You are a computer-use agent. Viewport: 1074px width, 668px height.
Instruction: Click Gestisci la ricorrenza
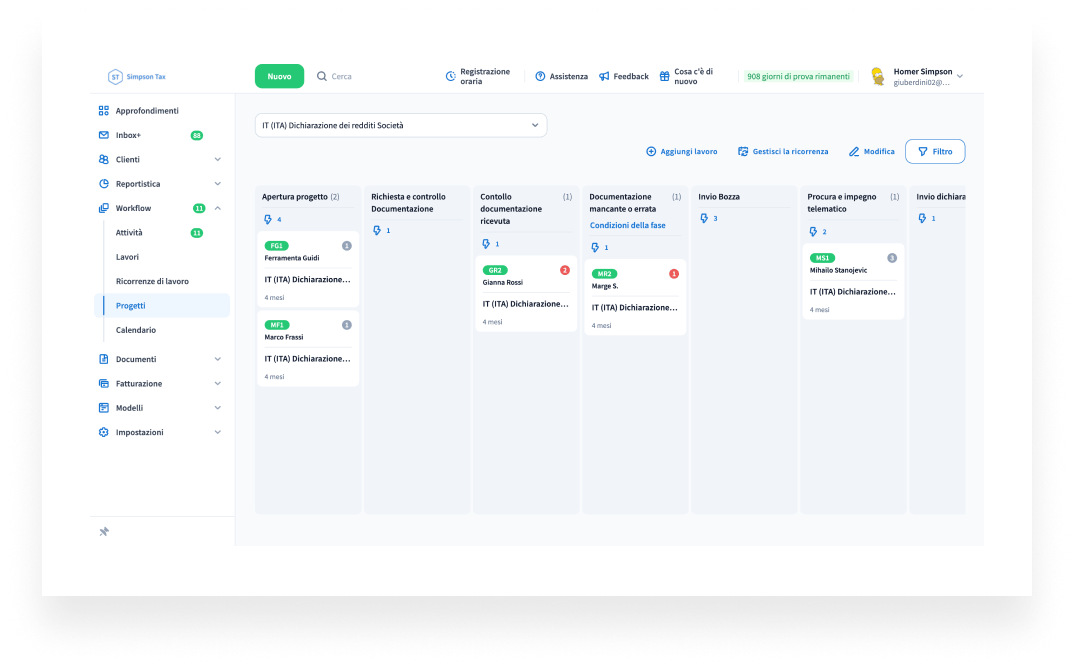coord(783,152)
